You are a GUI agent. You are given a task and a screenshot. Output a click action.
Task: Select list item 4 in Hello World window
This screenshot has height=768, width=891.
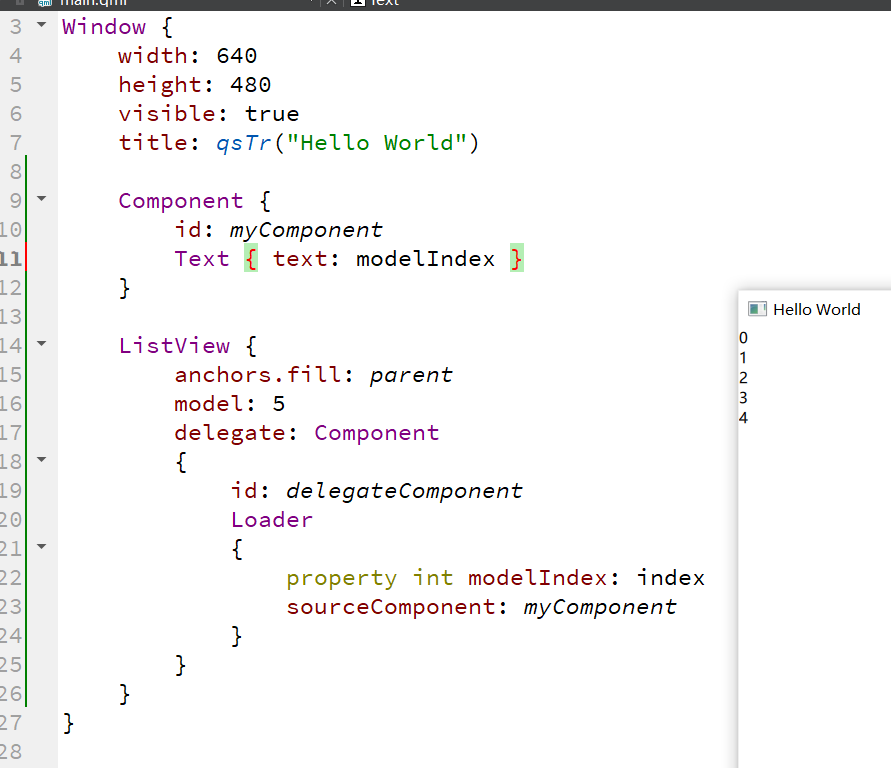[x=743, y=418]
